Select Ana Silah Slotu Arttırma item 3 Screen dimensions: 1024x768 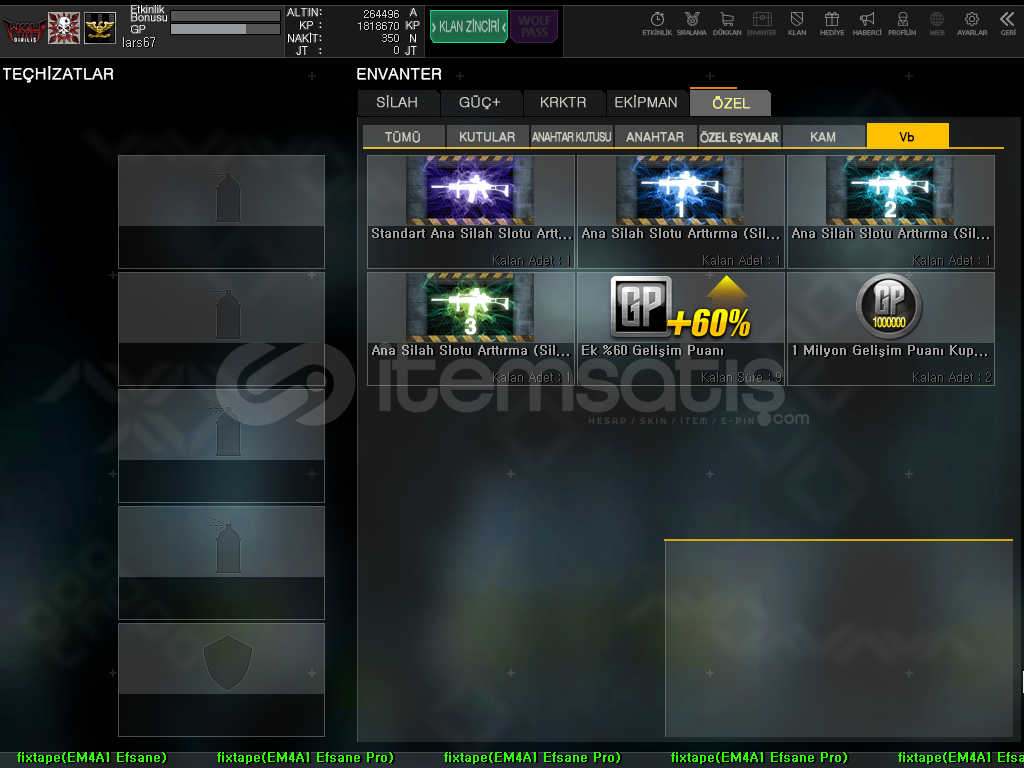point(470,328)
